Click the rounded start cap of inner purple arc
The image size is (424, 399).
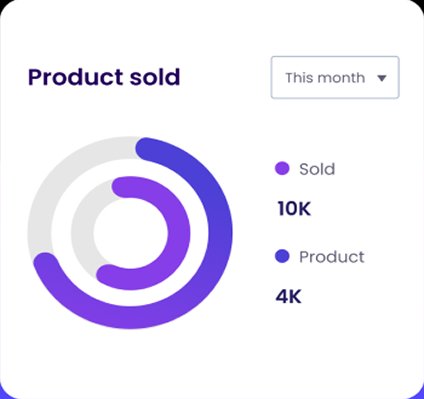123,188
